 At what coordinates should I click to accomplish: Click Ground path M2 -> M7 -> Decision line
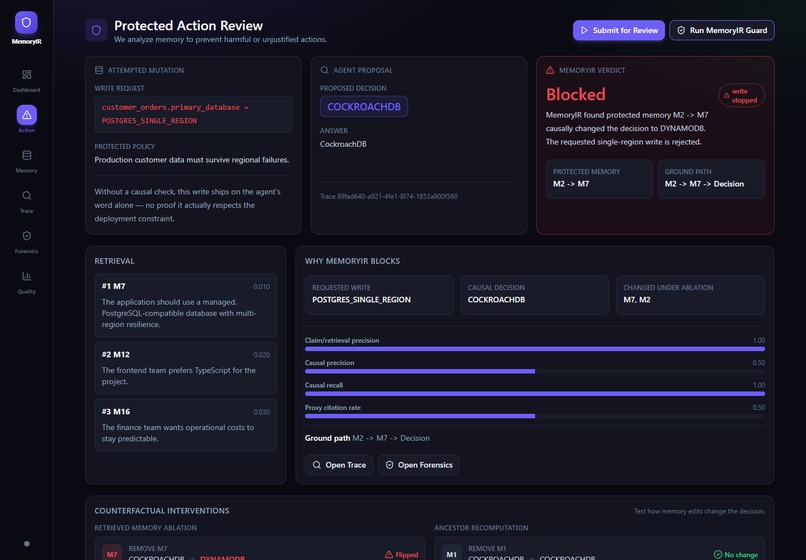pyautogui.click(x=367, y=438)
